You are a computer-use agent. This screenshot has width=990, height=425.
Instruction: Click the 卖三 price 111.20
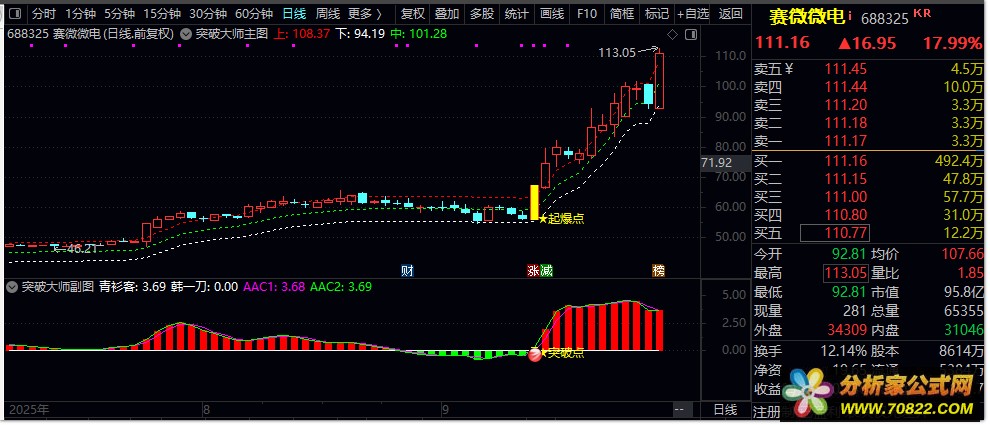(846, 105)
